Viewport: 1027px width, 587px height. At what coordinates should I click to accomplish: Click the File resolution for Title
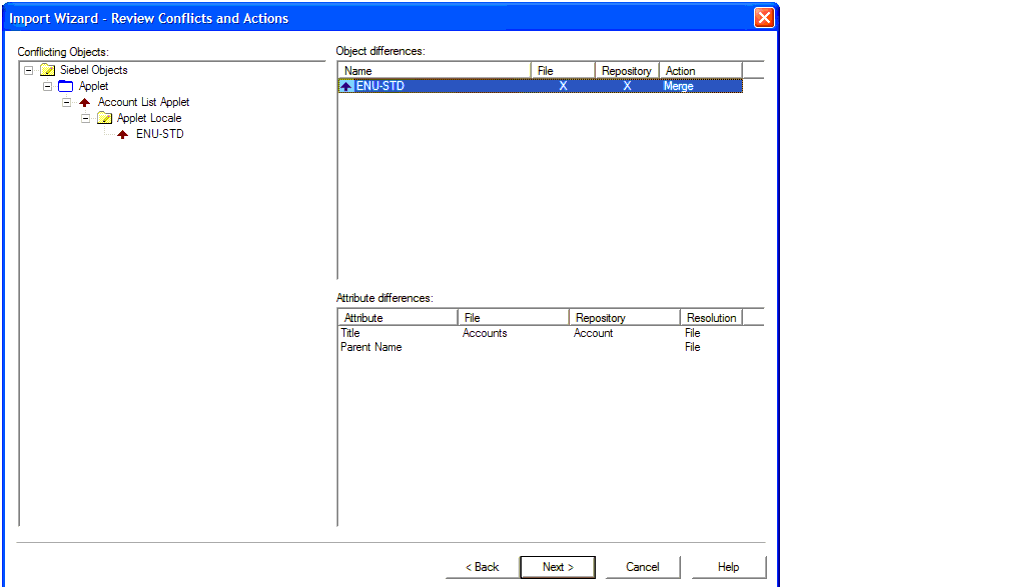692,333
